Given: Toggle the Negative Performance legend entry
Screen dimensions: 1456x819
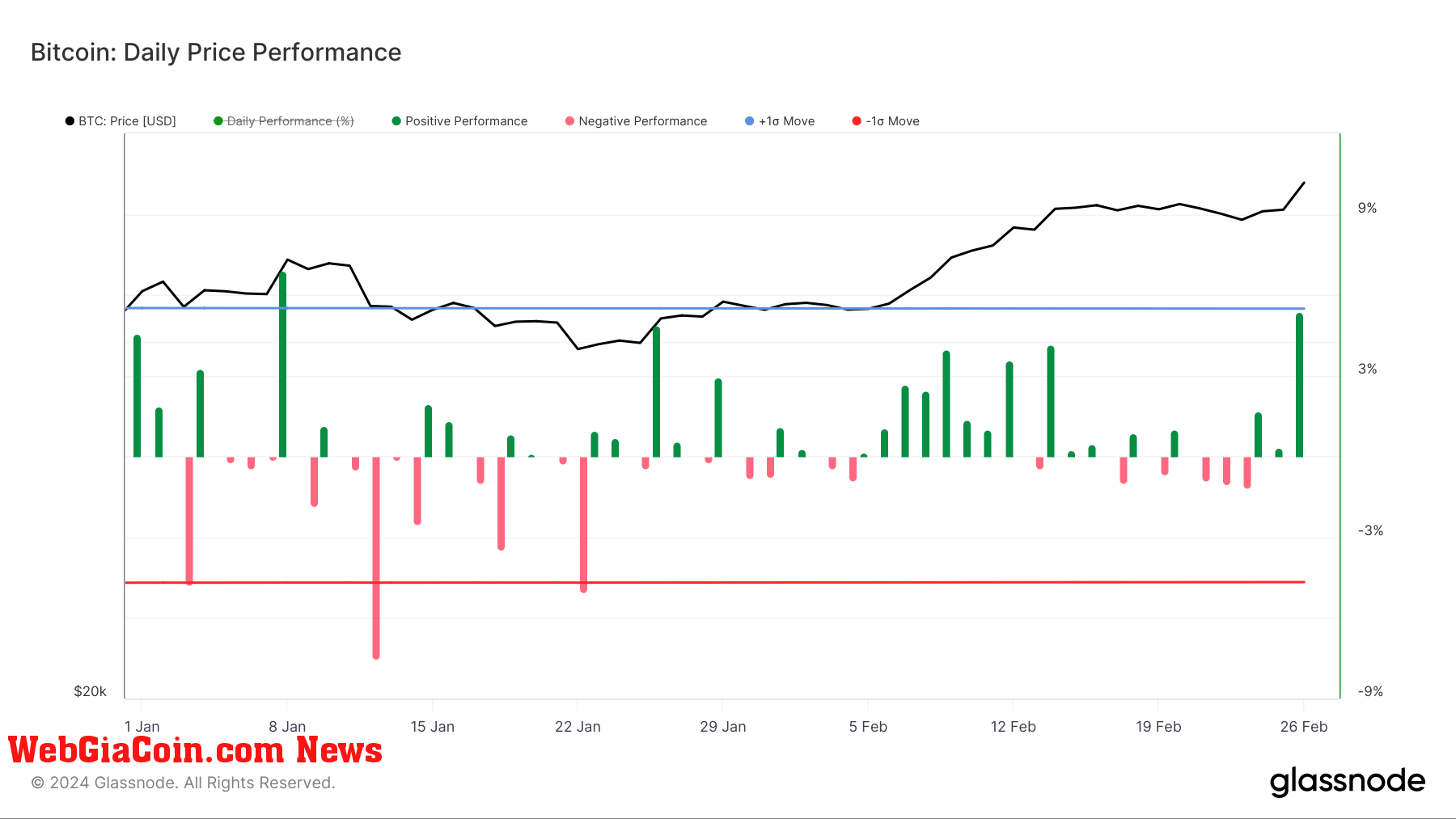Looking at the screenshot, I should [x=636, y=121].
